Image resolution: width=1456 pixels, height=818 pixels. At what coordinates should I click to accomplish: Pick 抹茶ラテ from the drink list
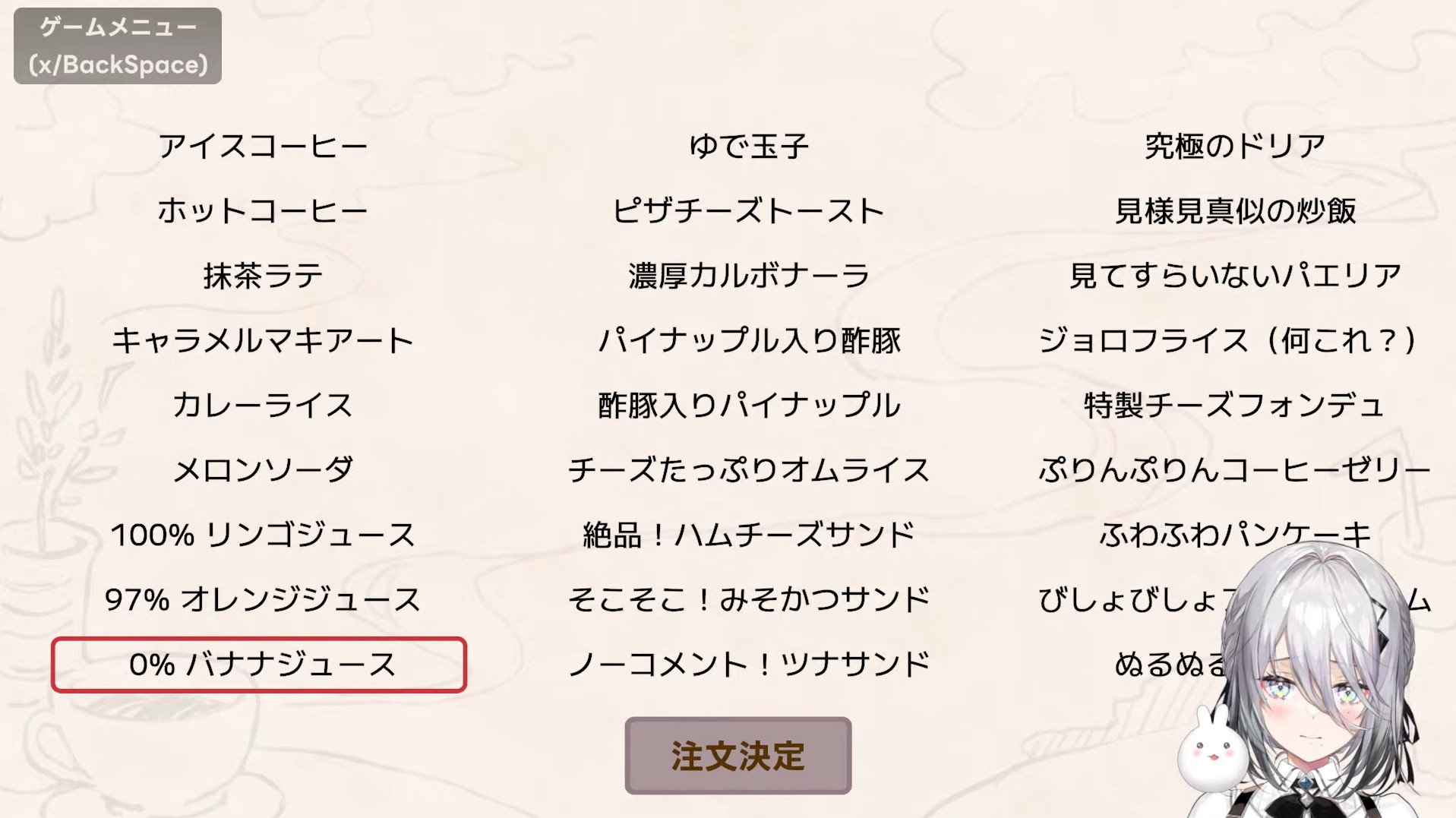[263, 276]
